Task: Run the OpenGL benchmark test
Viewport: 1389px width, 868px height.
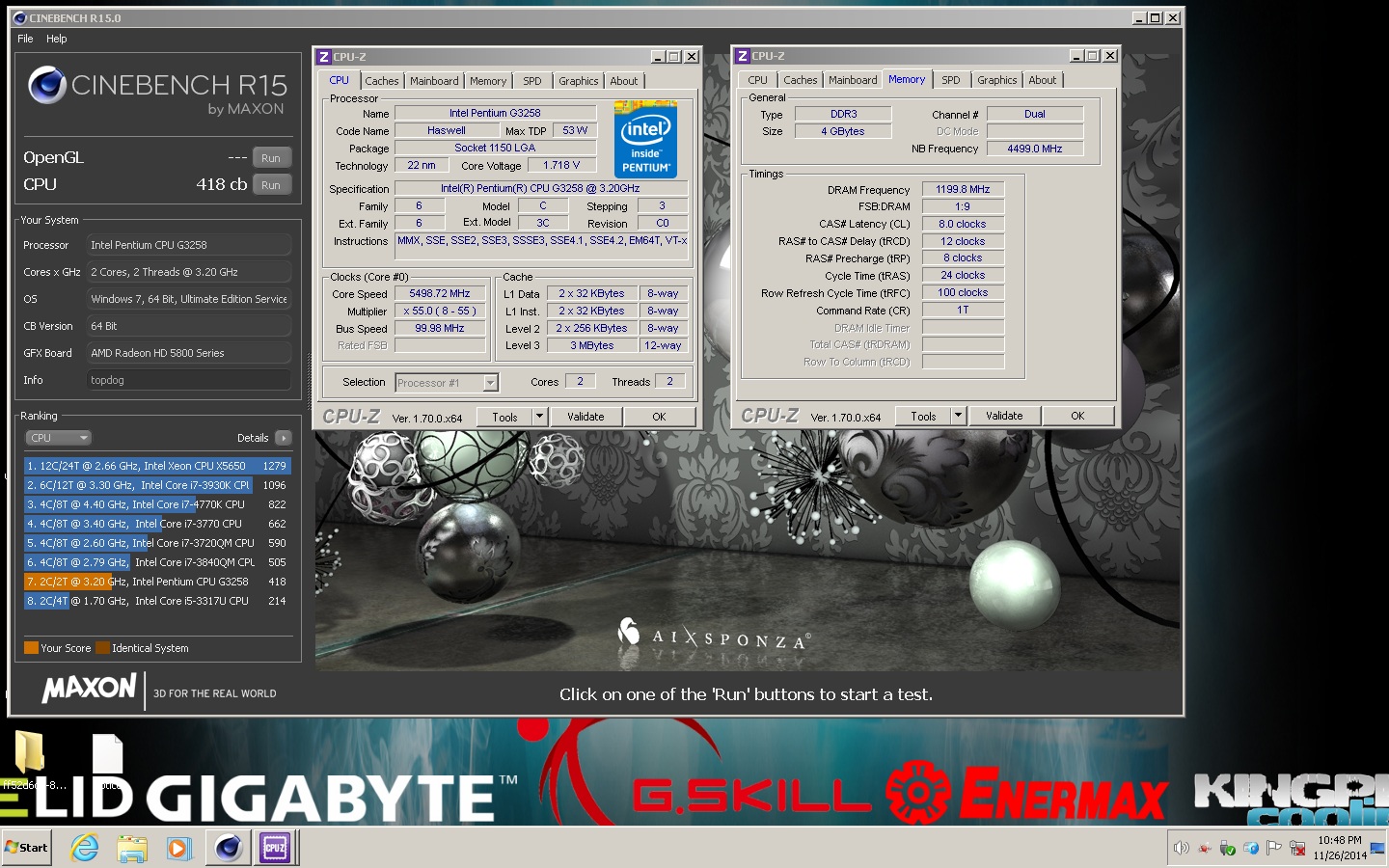Action: [x=271, y=158]
